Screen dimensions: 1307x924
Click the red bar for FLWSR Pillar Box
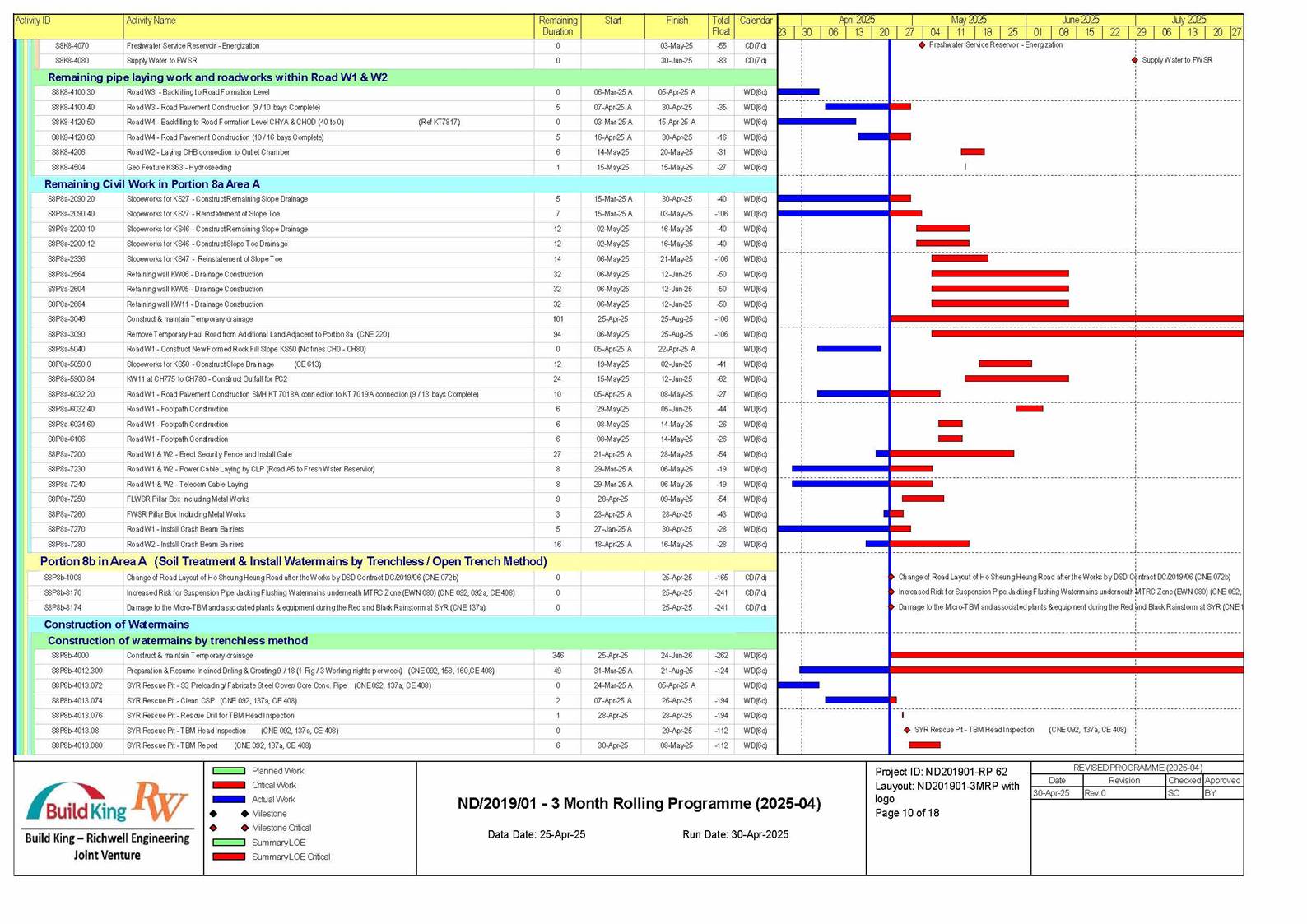tap(923, 499)
